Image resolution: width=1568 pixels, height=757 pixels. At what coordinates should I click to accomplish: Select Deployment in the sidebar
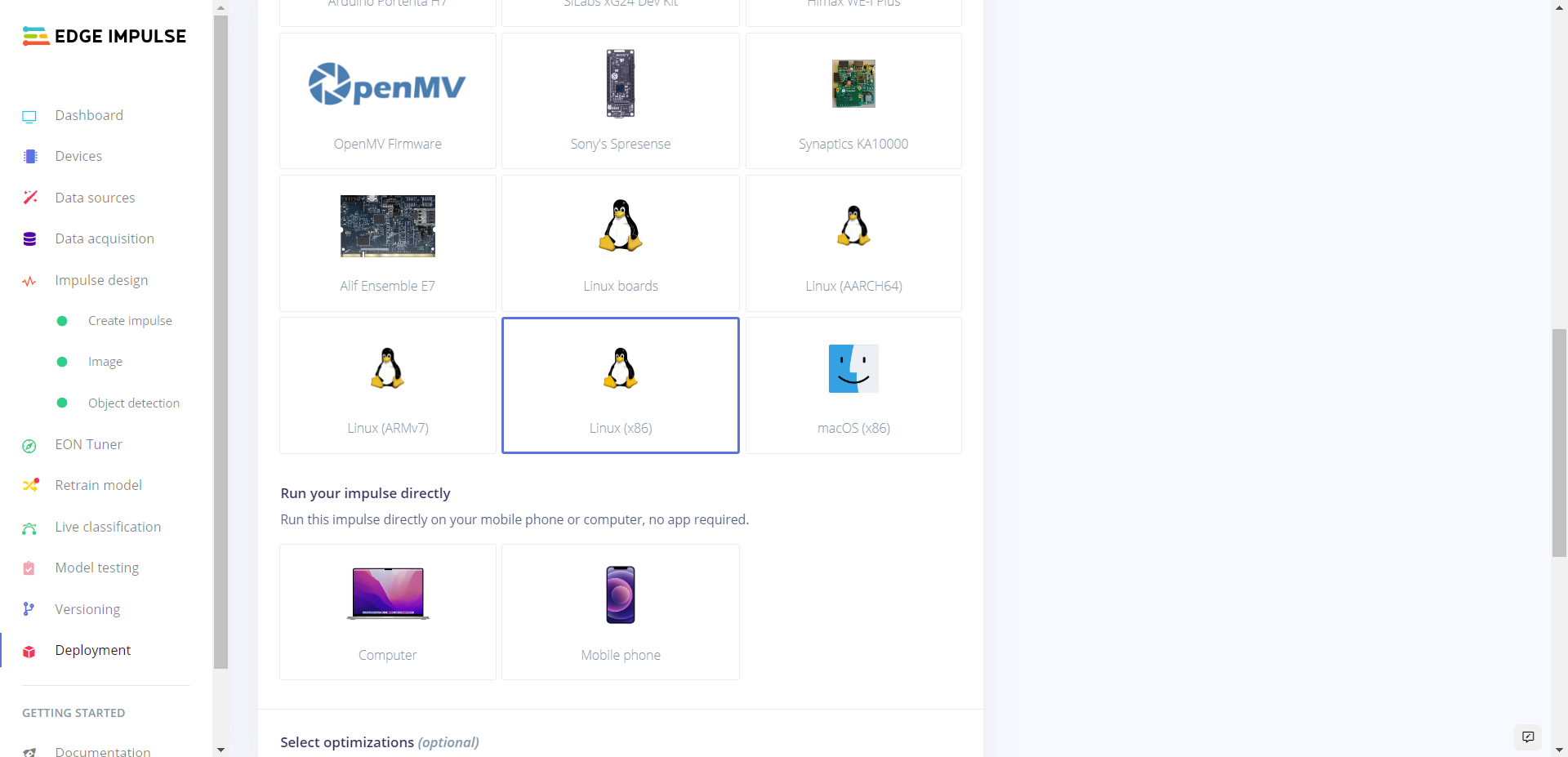(92, 650)
